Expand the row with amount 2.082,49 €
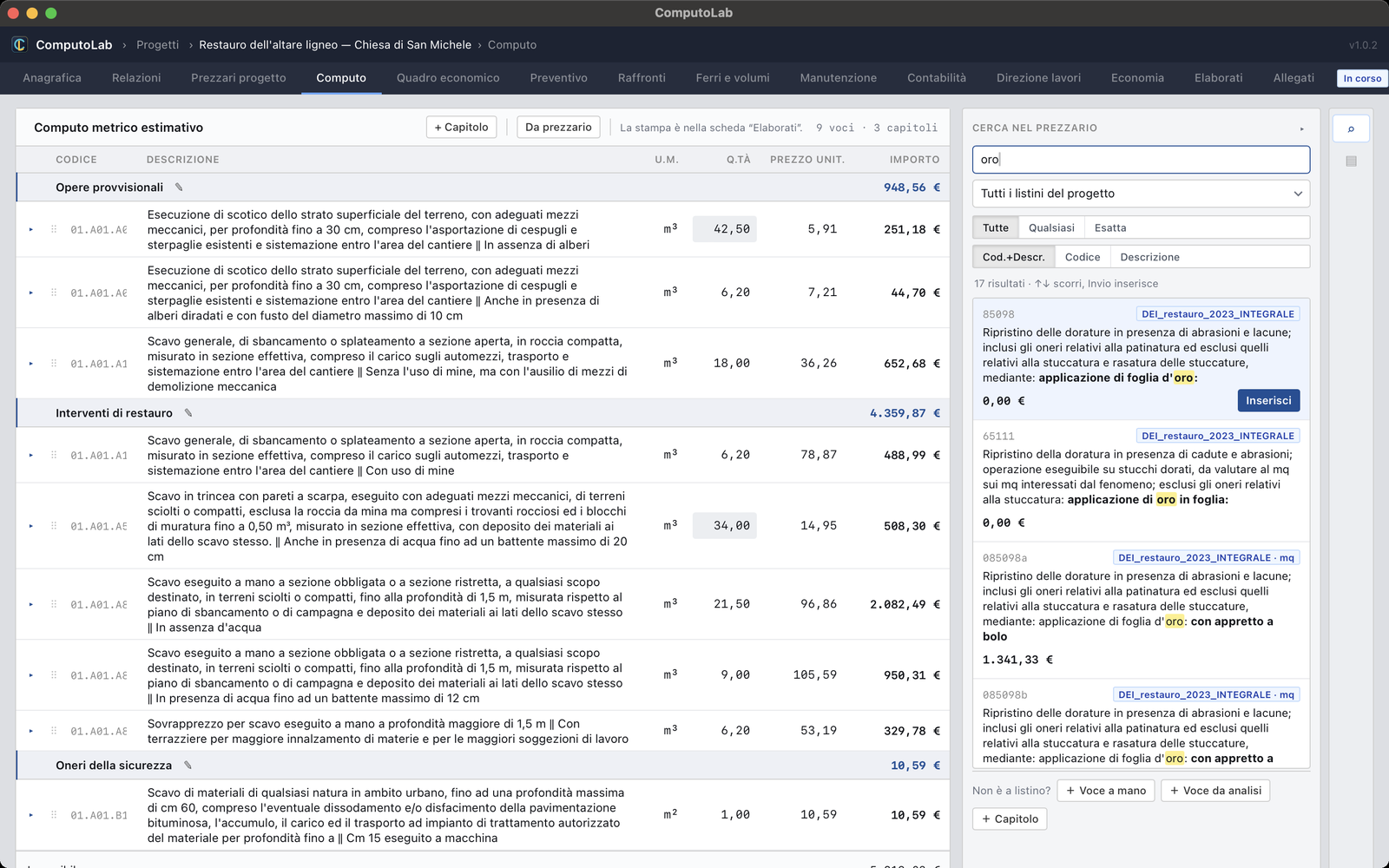Image resolution: width=1389 pixels, height=868 pixels. pyautogui.click(x=31, y=604)
